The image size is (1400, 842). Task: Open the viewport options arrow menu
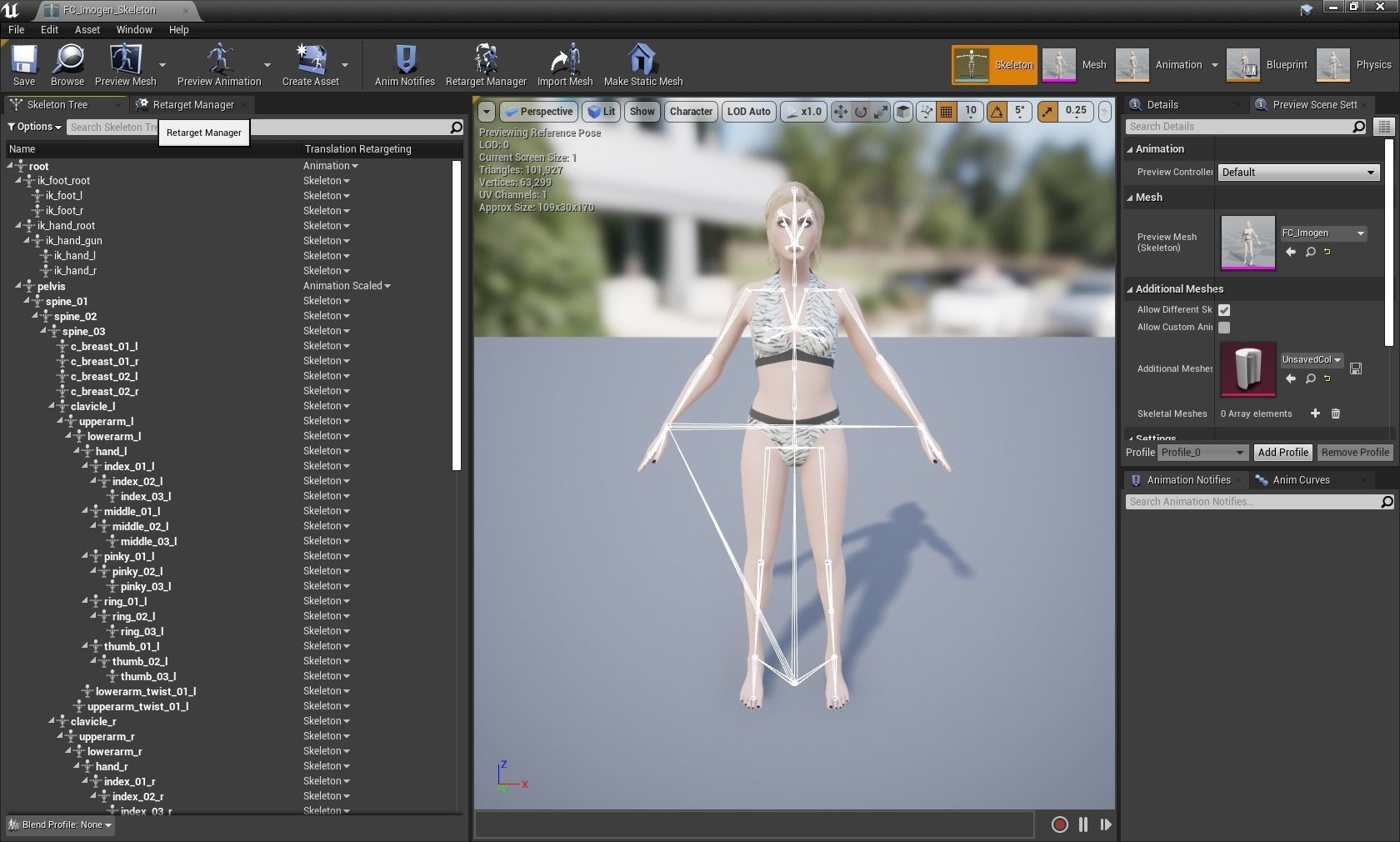(487, 112)
